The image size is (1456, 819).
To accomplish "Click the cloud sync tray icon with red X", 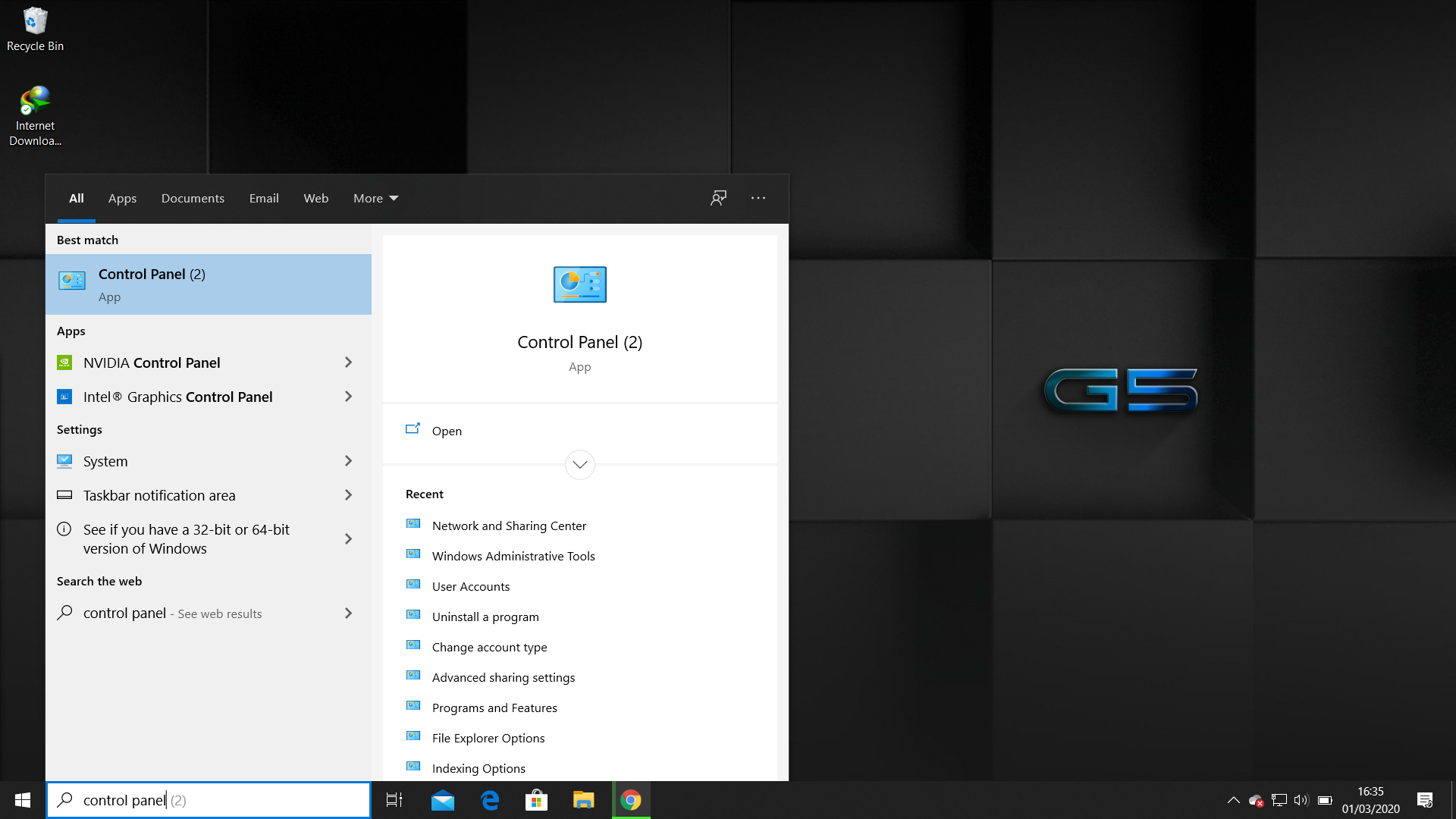I will (x=1256, y=800).
